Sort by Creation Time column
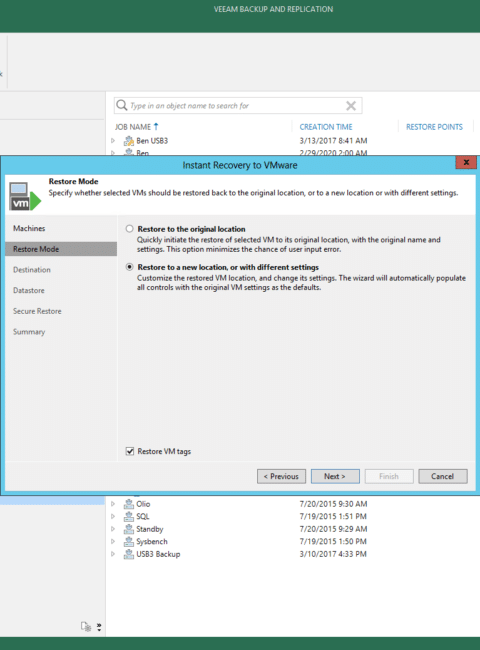480x650 pixels. pos(326,127)
